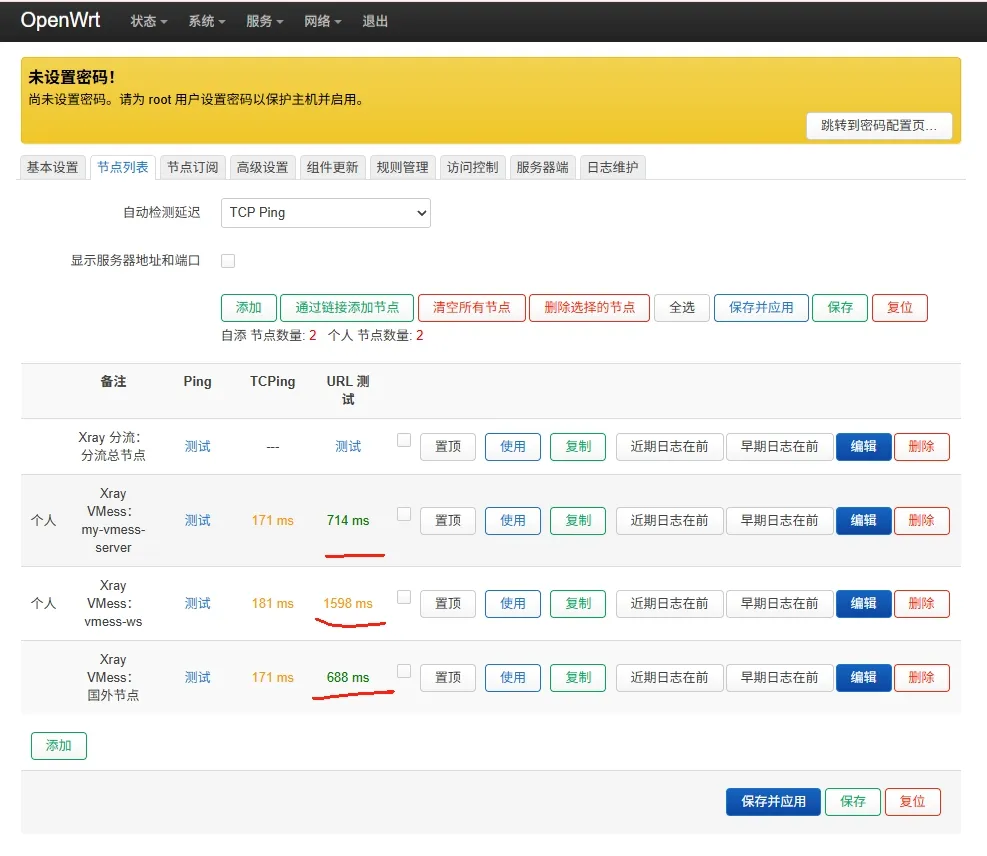Click 删除选择的节点 button
Image resolution: width=987 pixels, height=856 pixels.
pos(589,308)
